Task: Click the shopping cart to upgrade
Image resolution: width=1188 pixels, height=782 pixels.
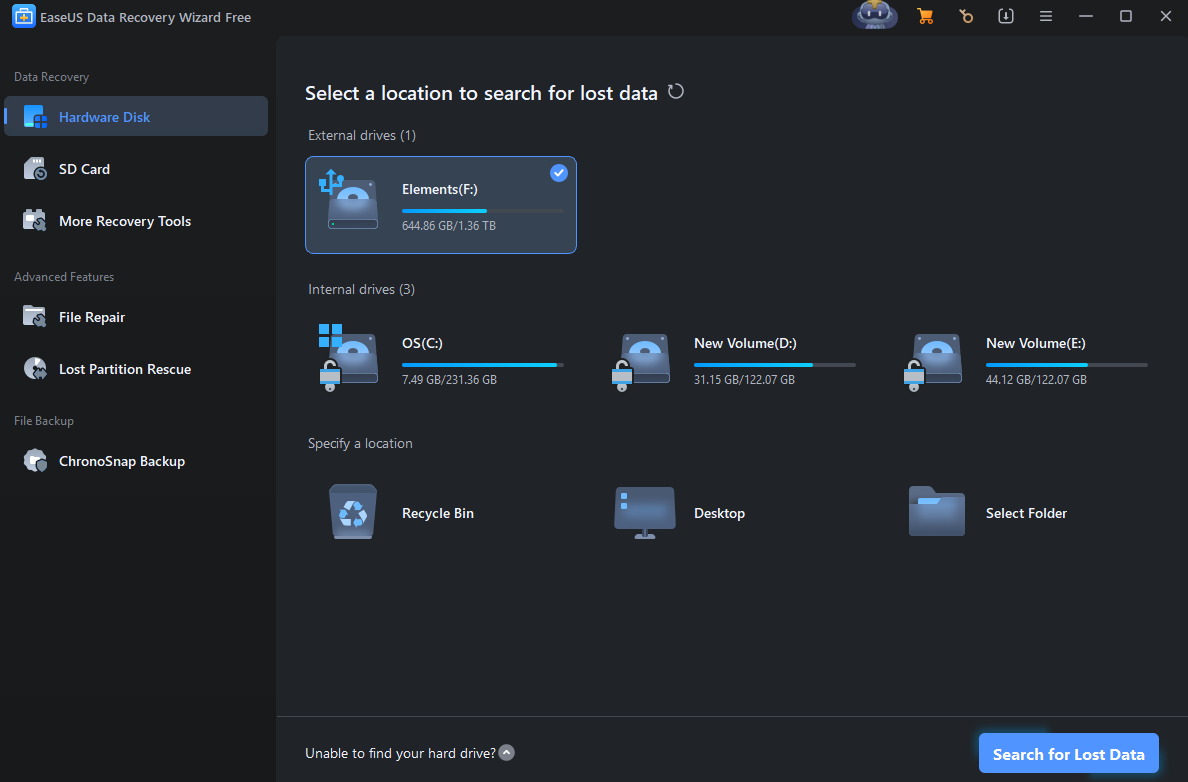Action: tap(925, 16)
